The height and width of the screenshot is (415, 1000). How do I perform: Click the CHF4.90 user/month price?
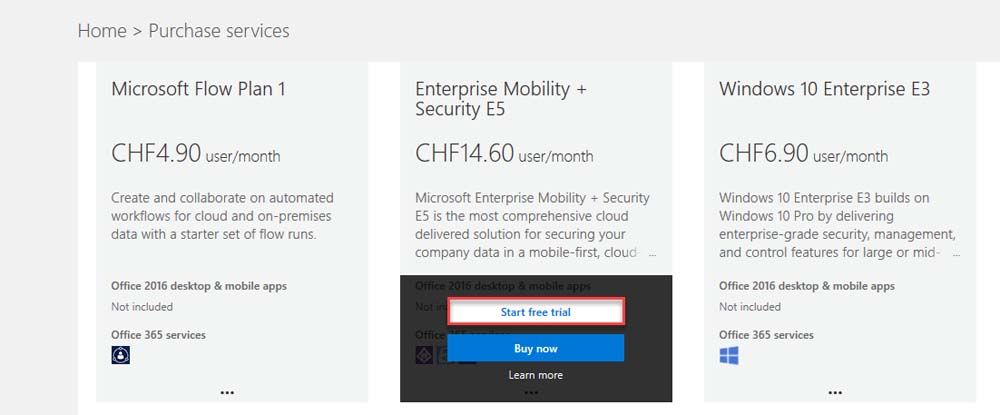tap(196, 154)
